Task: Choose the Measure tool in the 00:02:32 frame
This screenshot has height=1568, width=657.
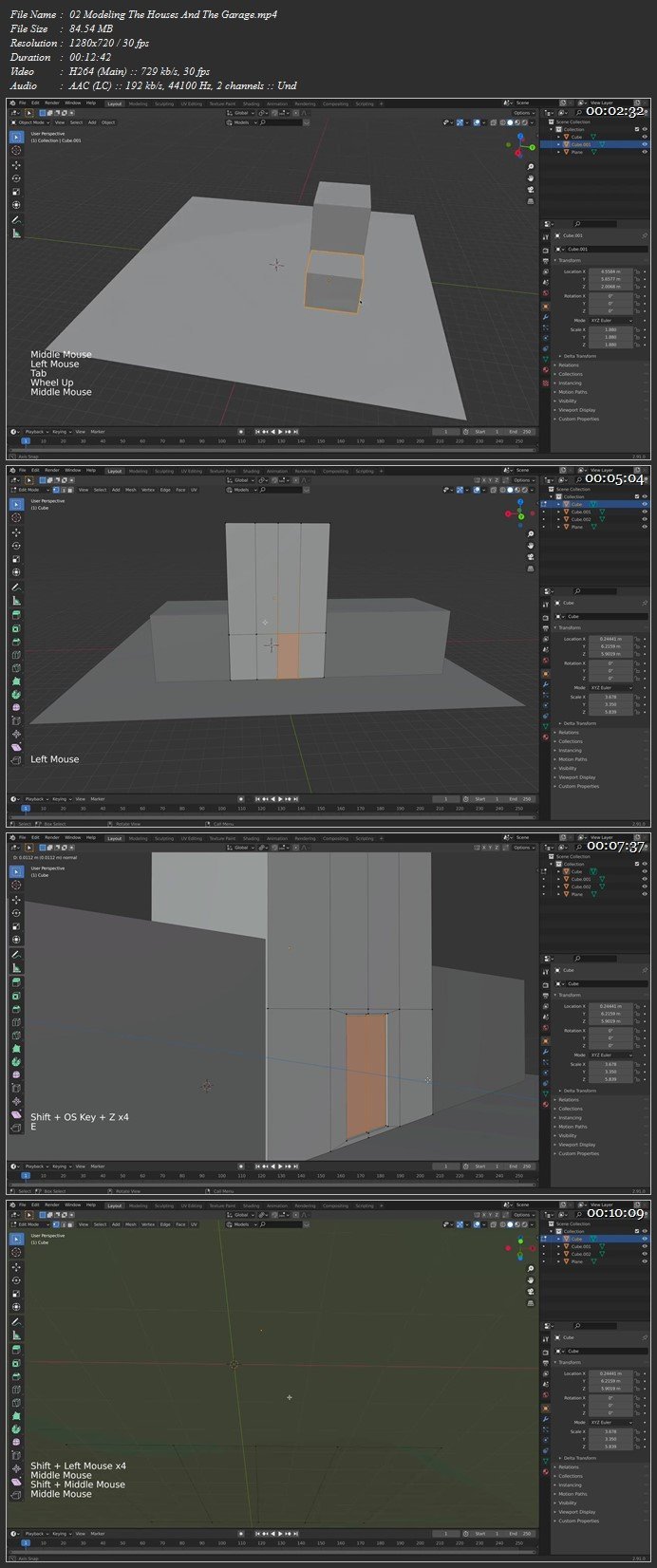Action: click(16, 233)
